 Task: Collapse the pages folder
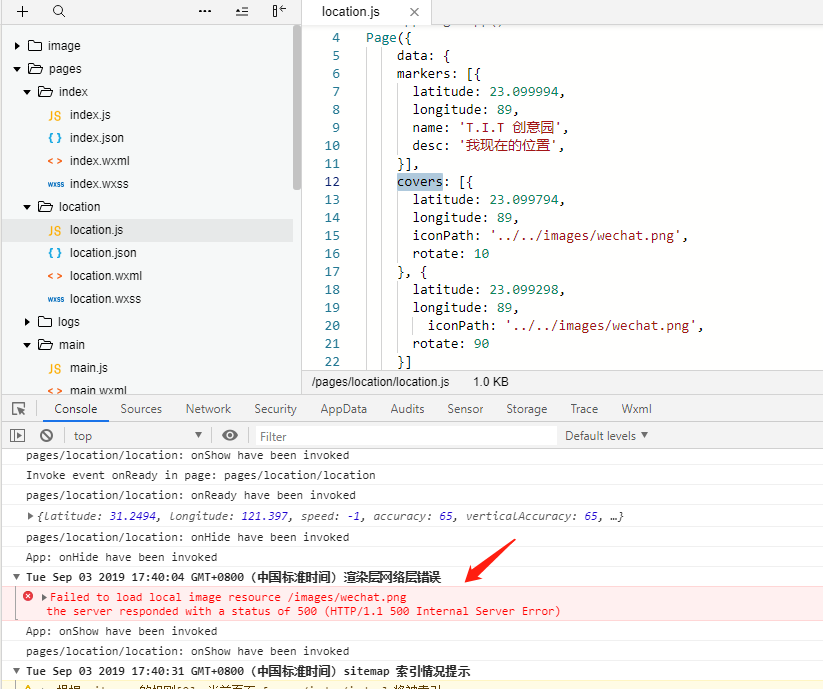pos(18,69)
